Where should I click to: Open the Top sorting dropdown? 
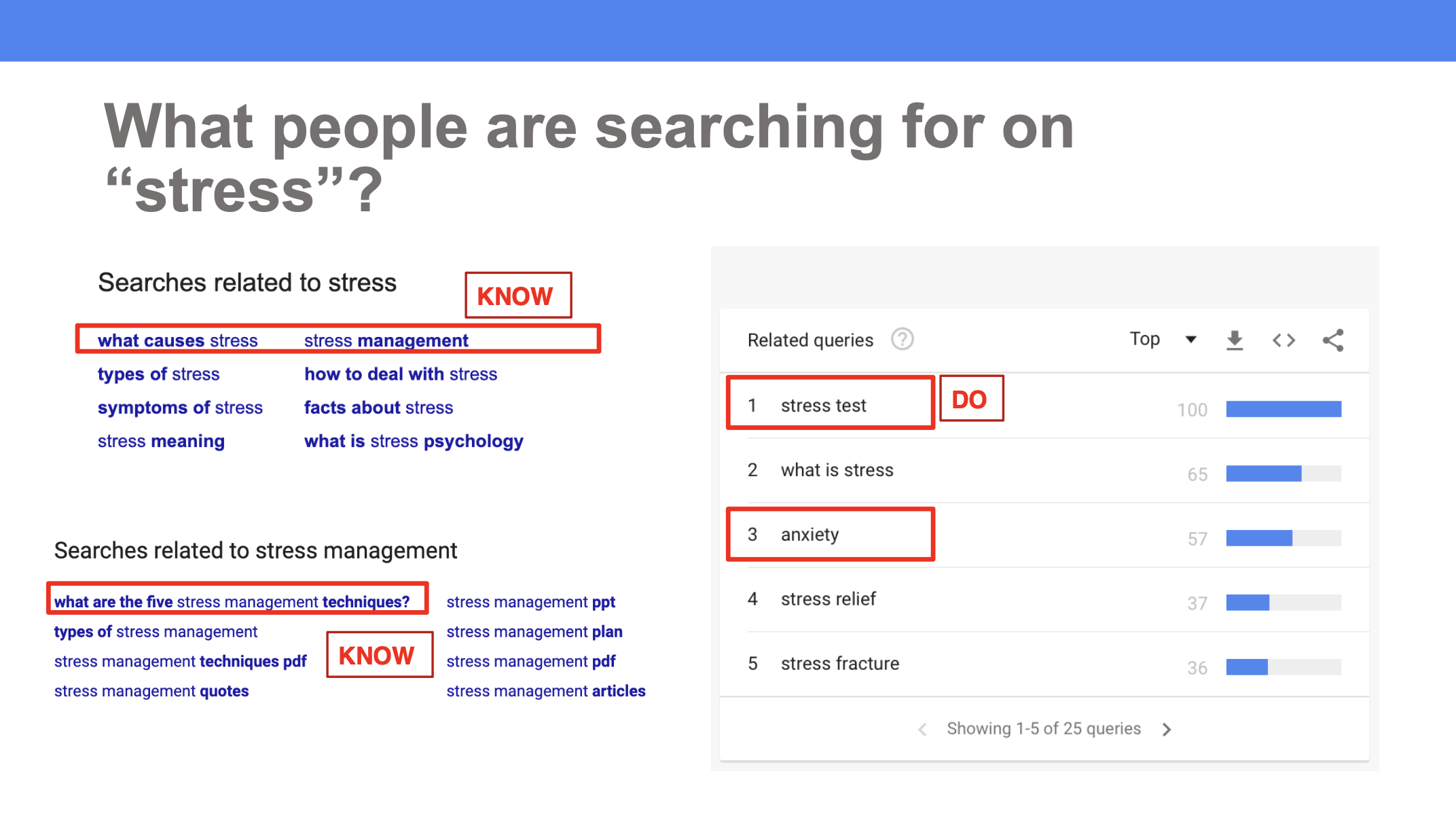tap(1162, 339)
